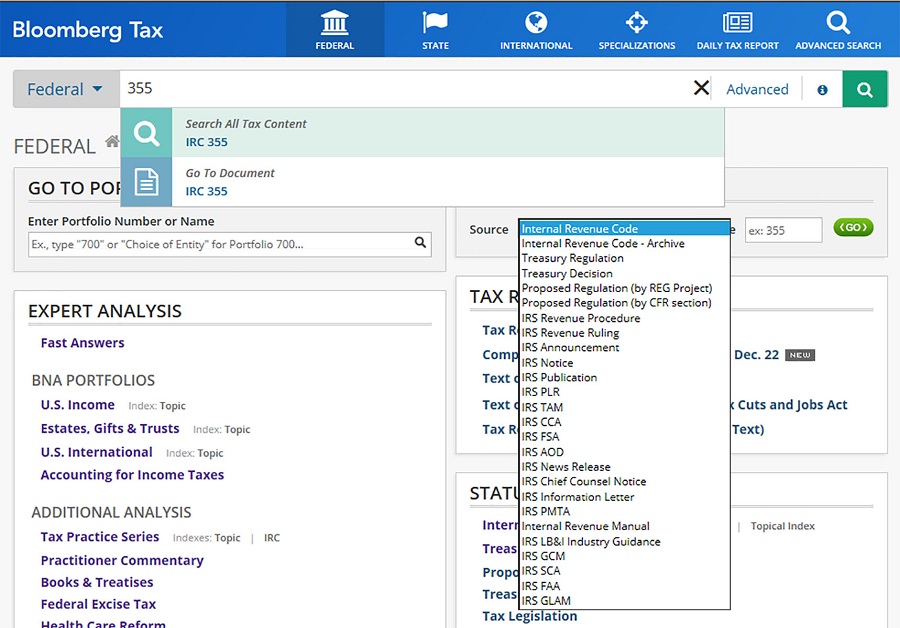Click the Advanced search link
900x628 pixels.
[x=757, y=90]
